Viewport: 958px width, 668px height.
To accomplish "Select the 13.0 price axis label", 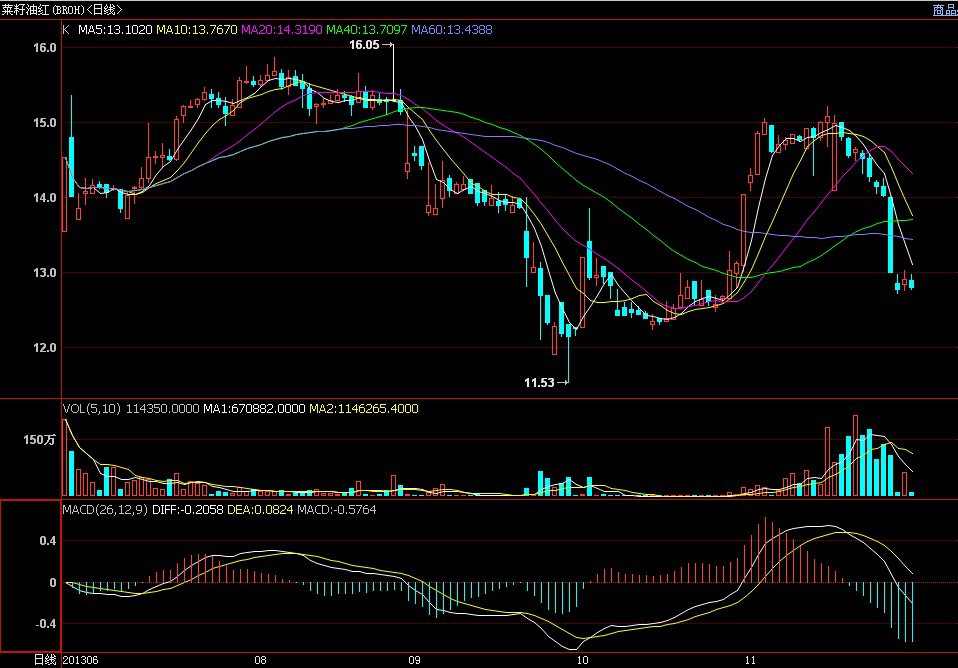I will (45, 273).
